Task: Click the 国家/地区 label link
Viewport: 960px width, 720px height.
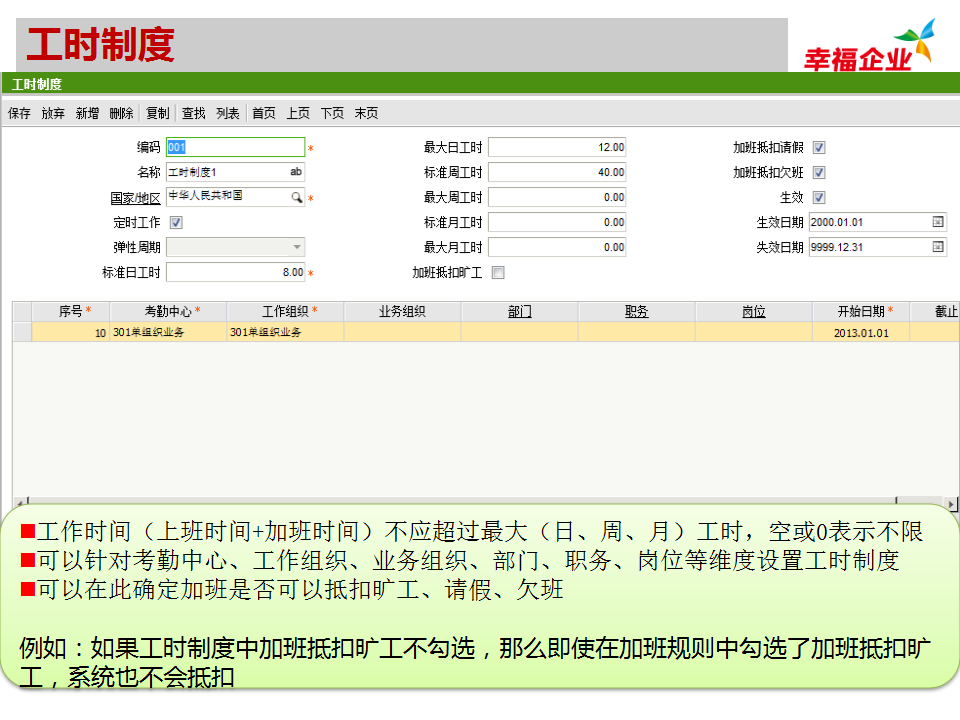Action: point(135,198)
